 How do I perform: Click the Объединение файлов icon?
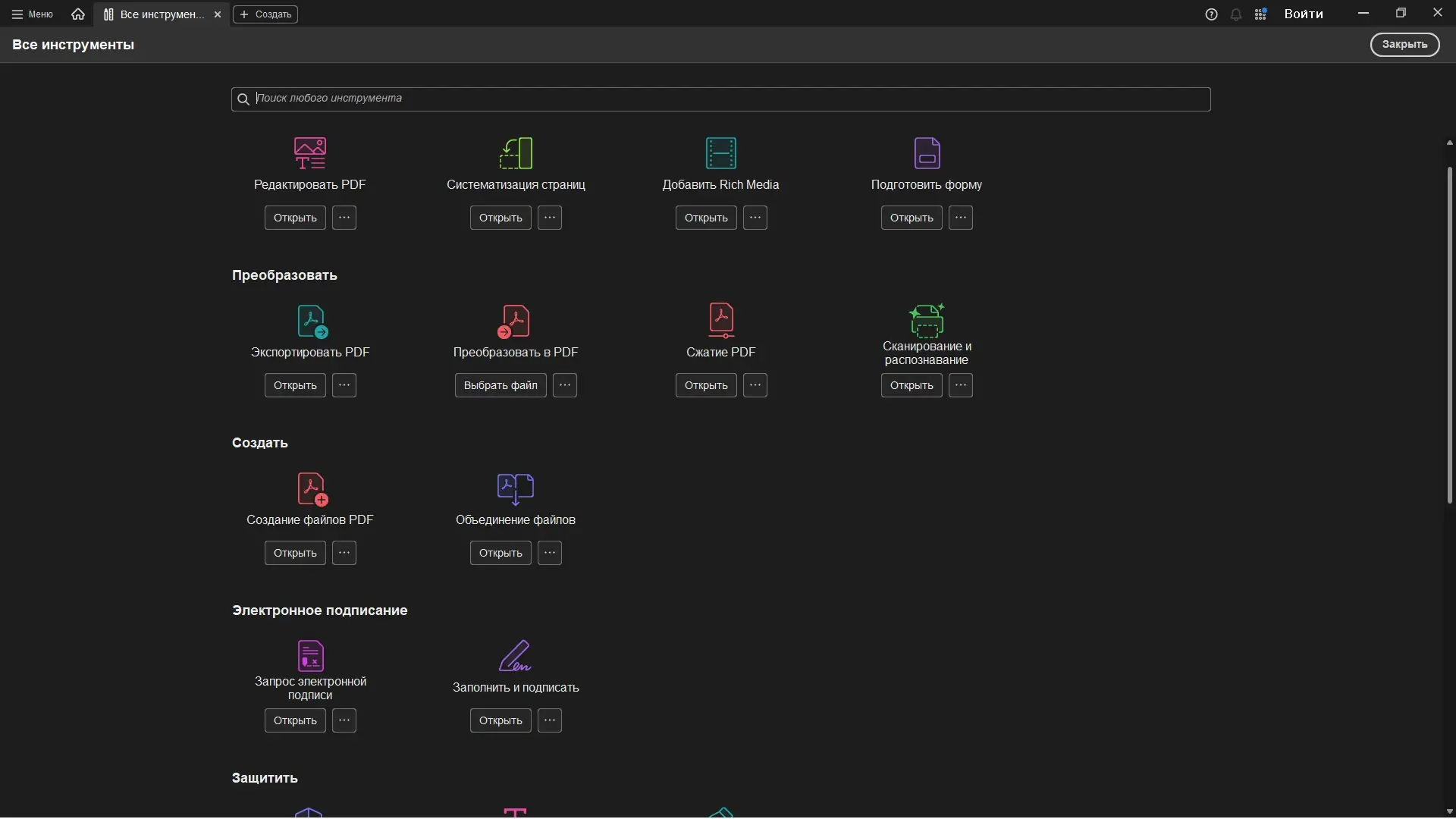516,489
